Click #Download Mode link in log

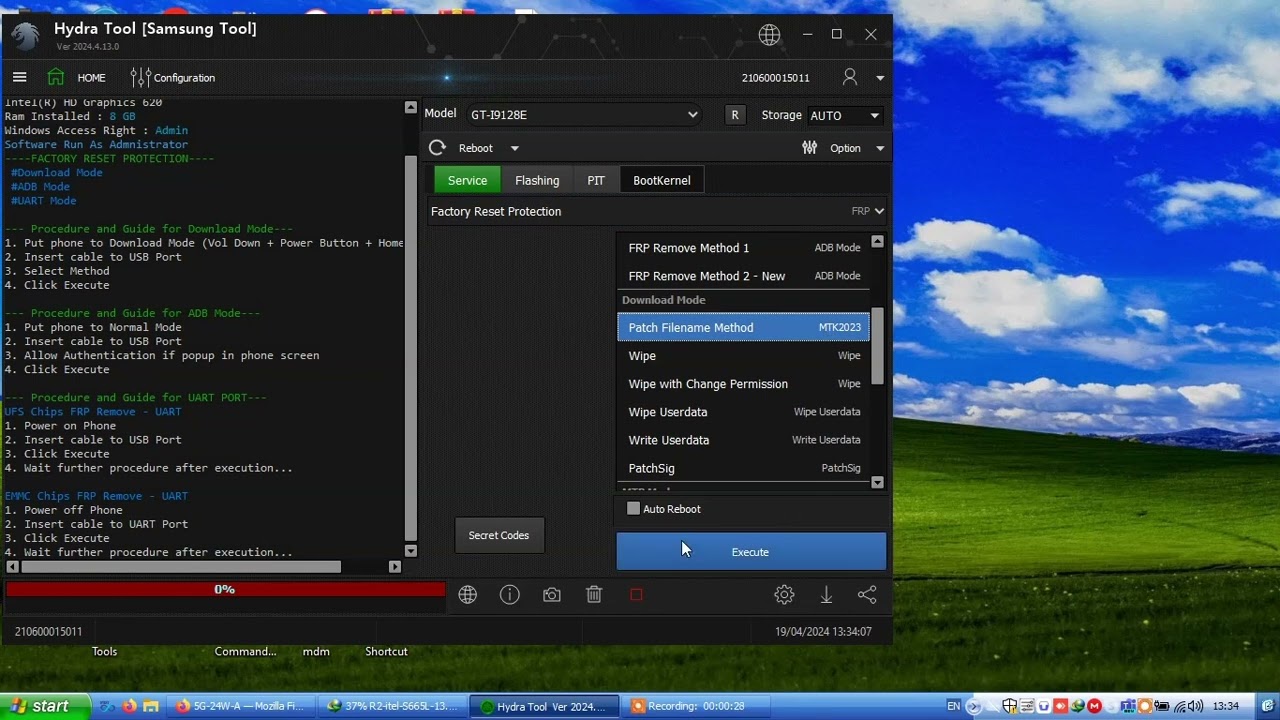click(x=57, y=173)
